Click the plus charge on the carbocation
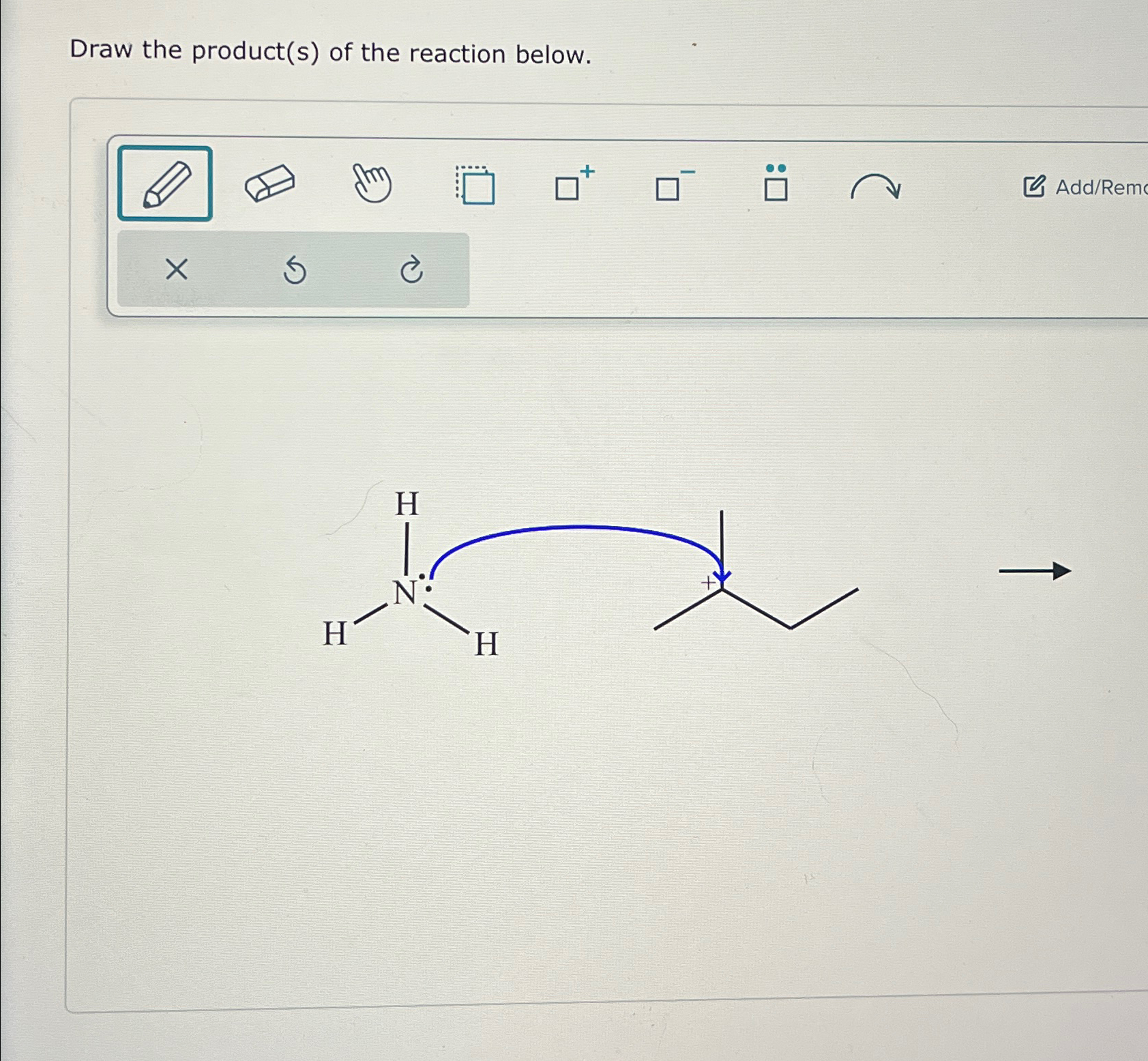 (x=709, y=582)
